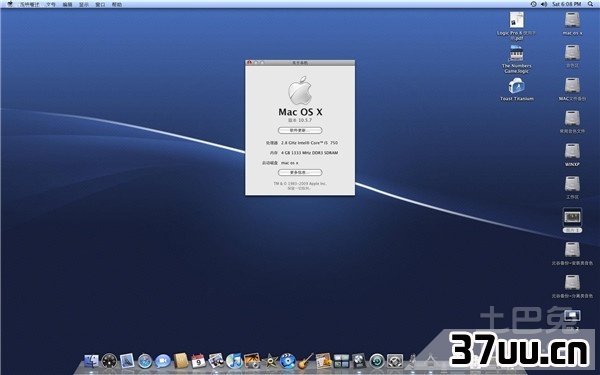Open Preview photos icon in Dock
This screenshot has height=375, width=600.
coord(216,361)
